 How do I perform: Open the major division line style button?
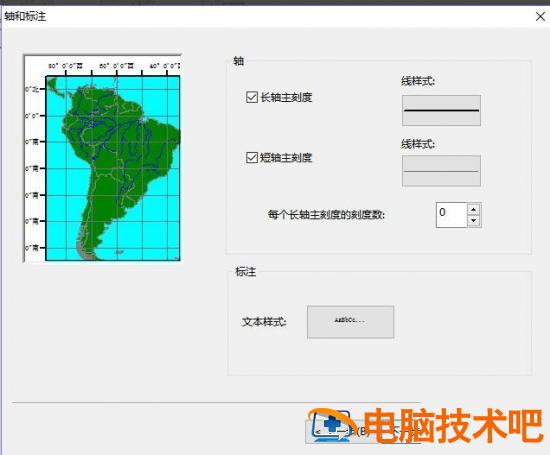pos(441,110)
